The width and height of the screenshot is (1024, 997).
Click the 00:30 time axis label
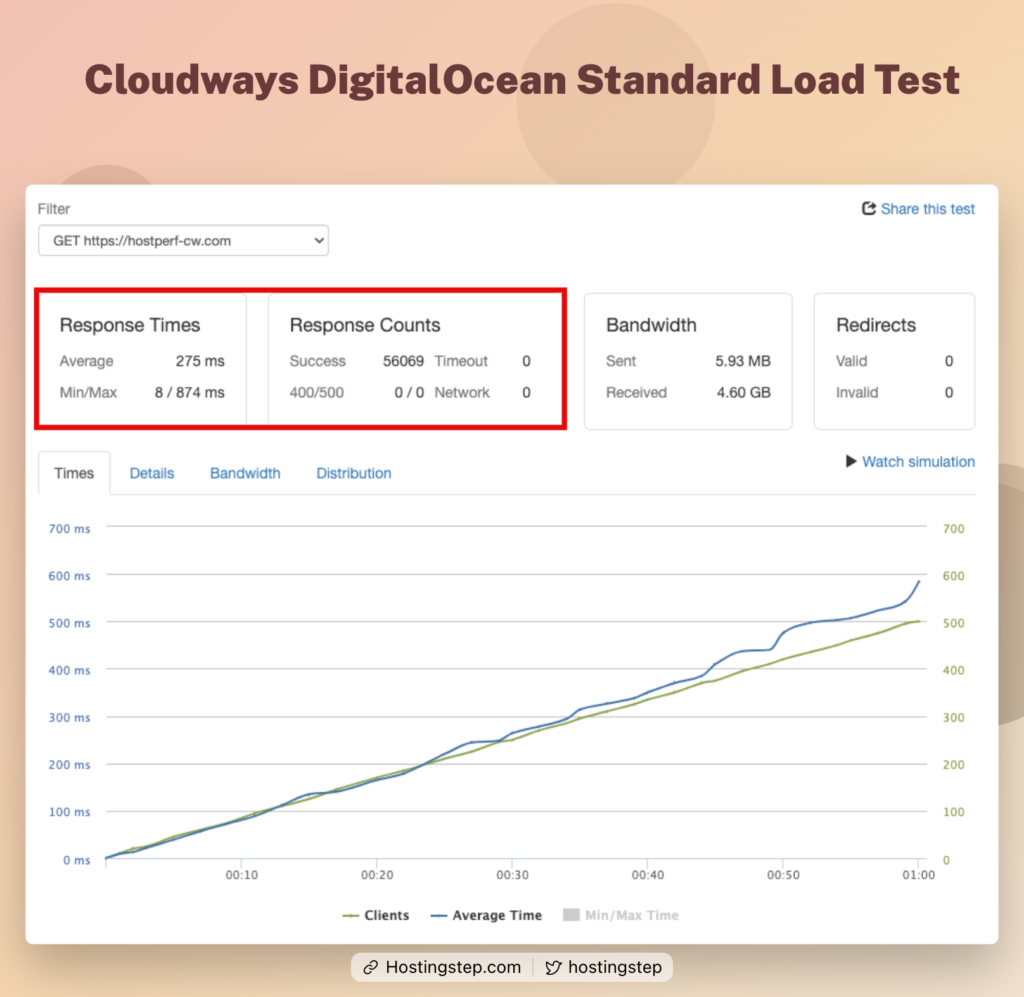[x=512, y=875]
